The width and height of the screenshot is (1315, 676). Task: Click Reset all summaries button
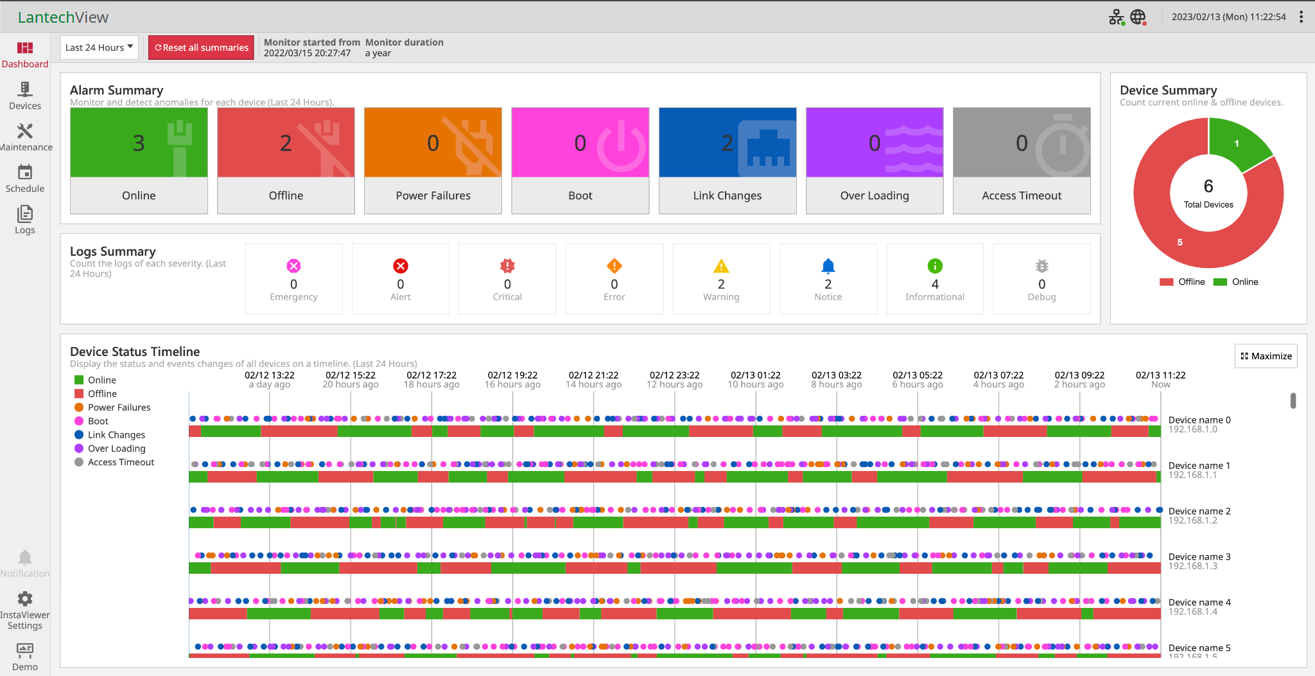pyautogui.click(x=201, y=47)
